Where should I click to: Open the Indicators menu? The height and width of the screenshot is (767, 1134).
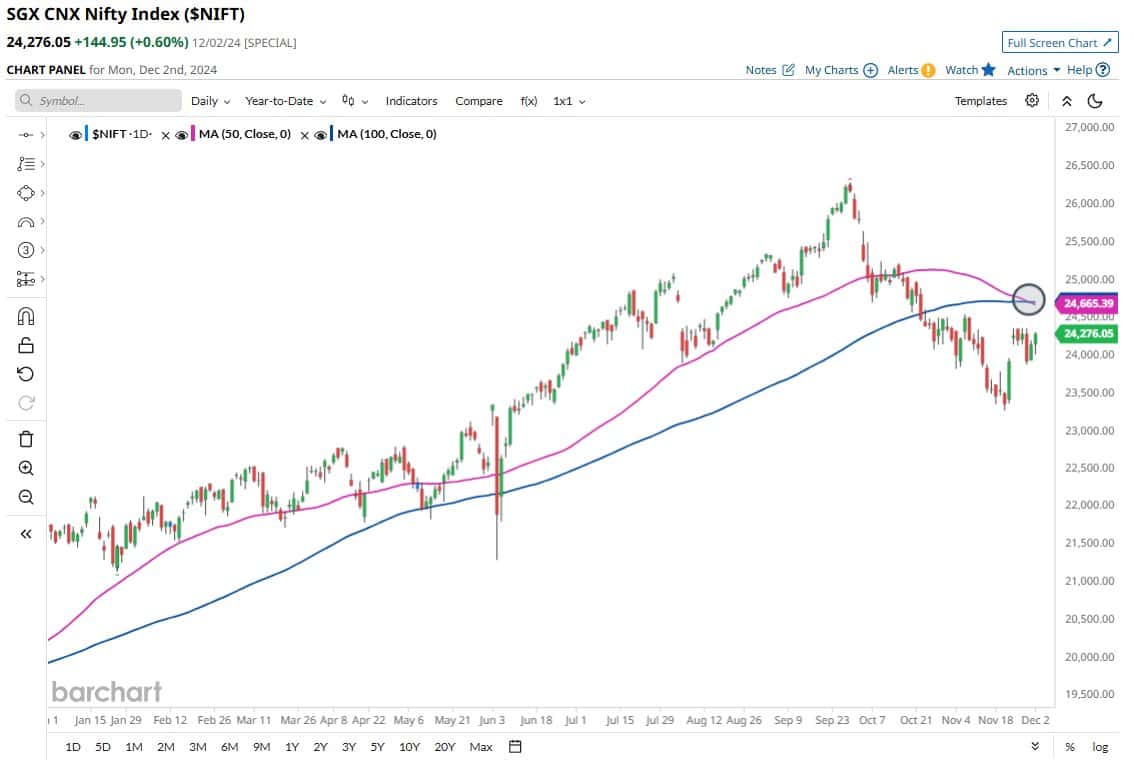tap(412, 101)
